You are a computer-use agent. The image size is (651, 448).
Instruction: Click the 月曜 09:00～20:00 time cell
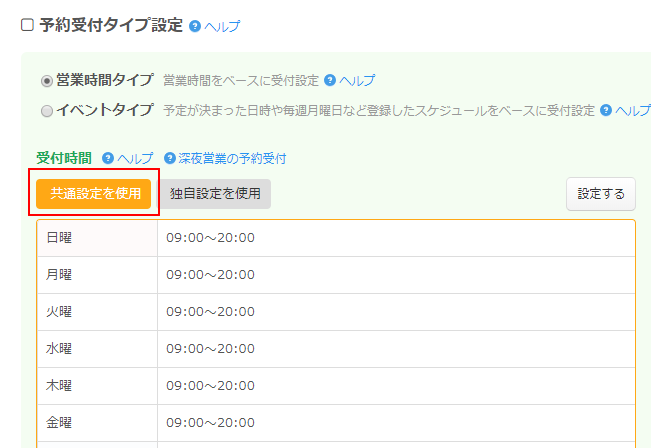coord(211,275)
